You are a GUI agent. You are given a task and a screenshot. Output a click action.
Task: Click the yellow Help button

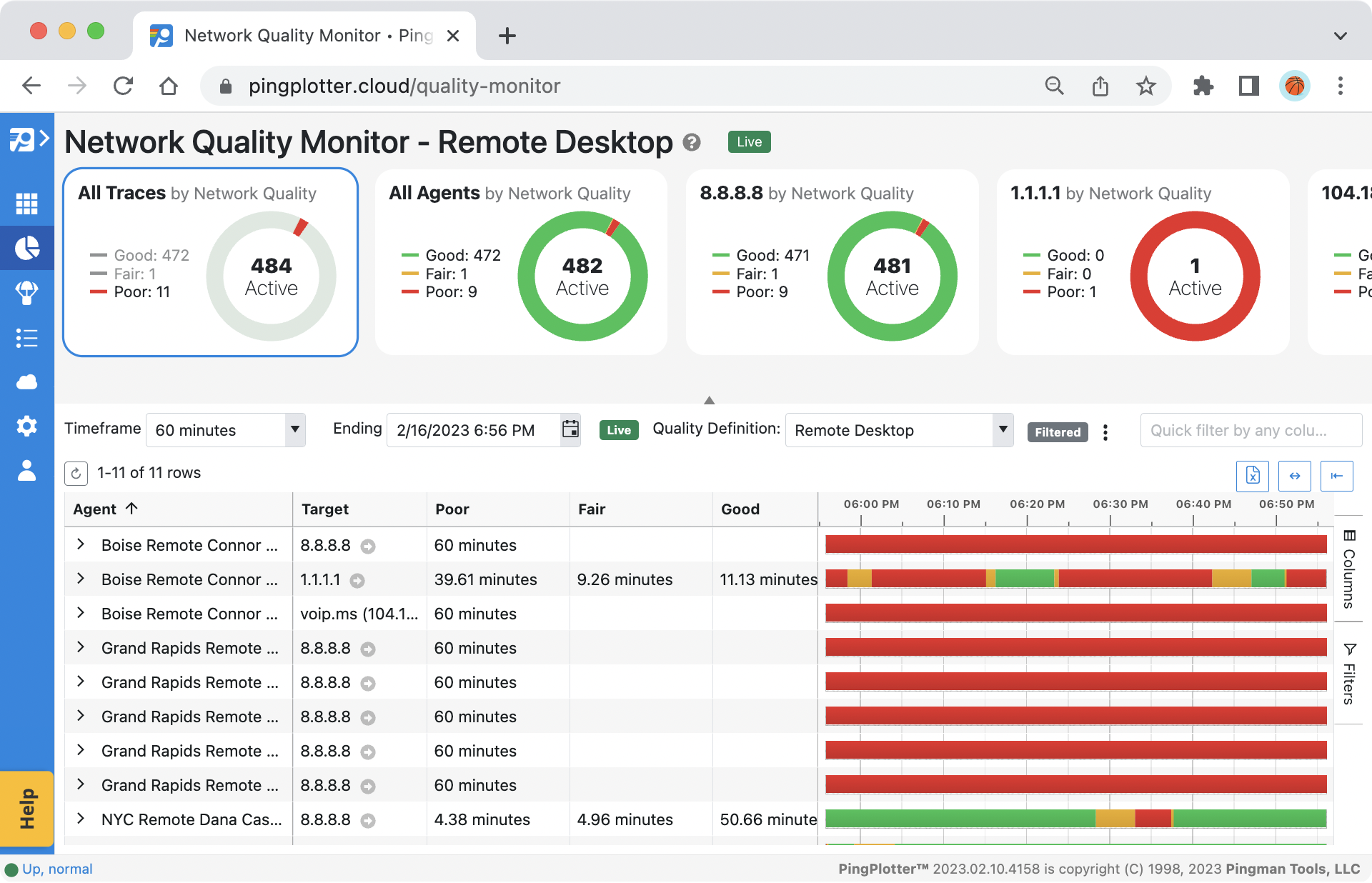click(x=26, y=808)
